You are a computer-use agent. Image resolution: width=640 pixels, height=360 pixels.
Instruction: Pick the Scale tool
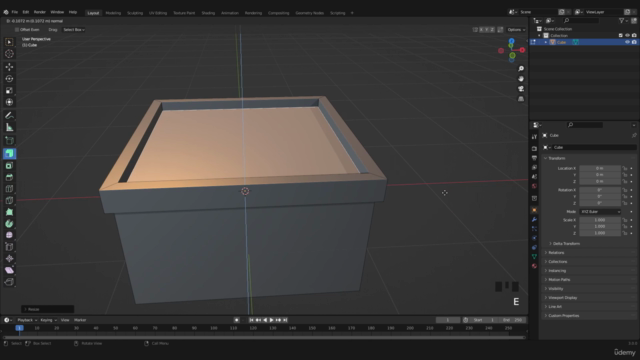pos(9,91)
